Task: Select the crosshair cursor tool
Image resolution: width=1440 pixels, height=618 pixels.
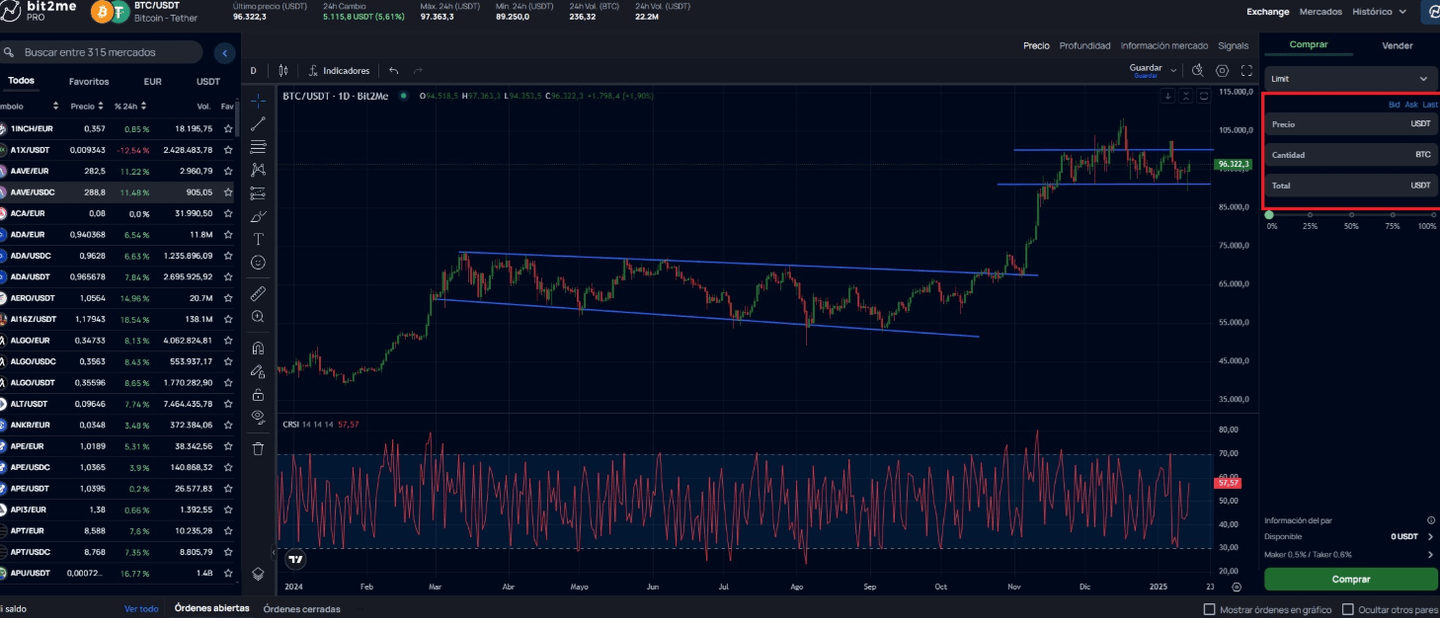Action: click(x=258, y=100)
